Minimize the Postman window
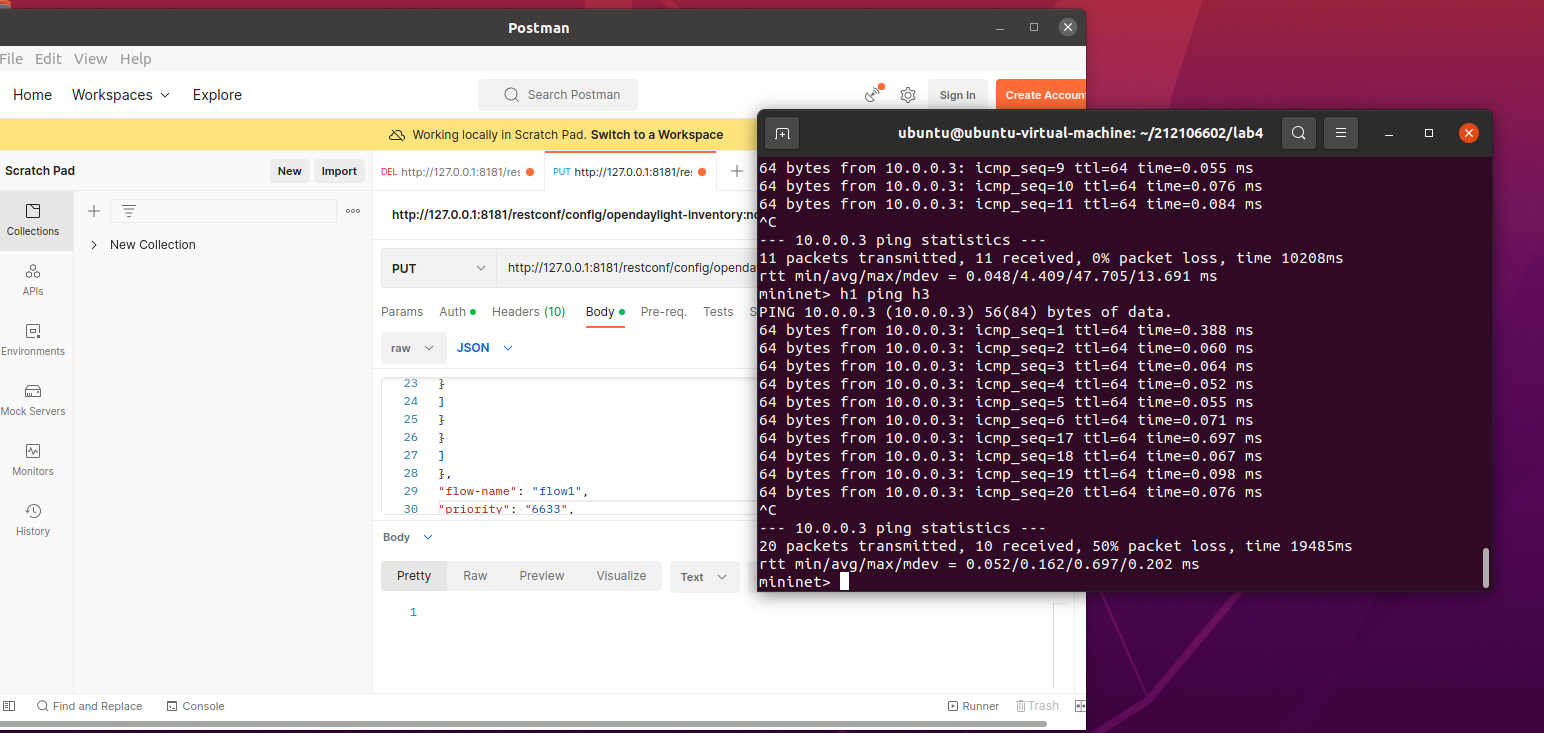The height and width of the screenshot is (733, 1544). (x=998, y=27)
